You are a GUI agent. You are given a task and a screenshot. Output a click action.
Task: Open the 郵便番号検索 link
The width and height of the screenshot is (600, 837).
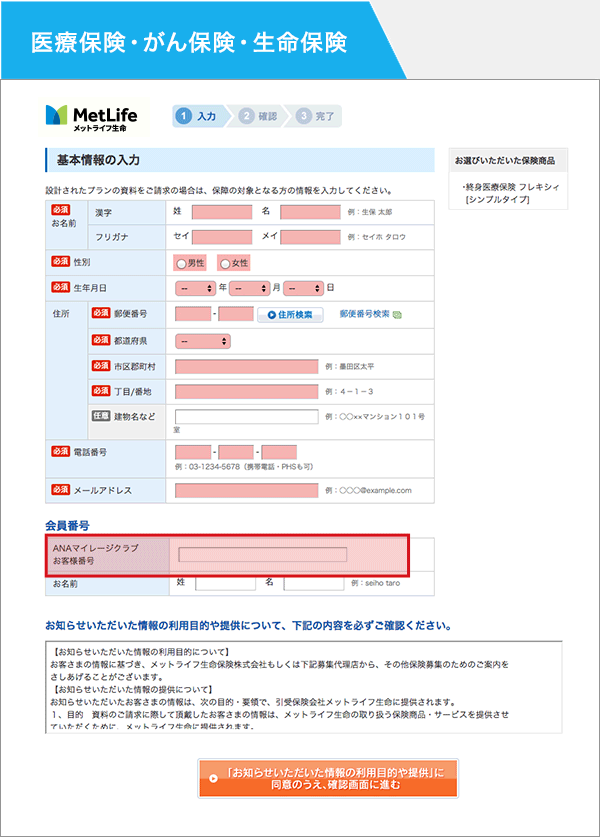(x=365, y=314)
